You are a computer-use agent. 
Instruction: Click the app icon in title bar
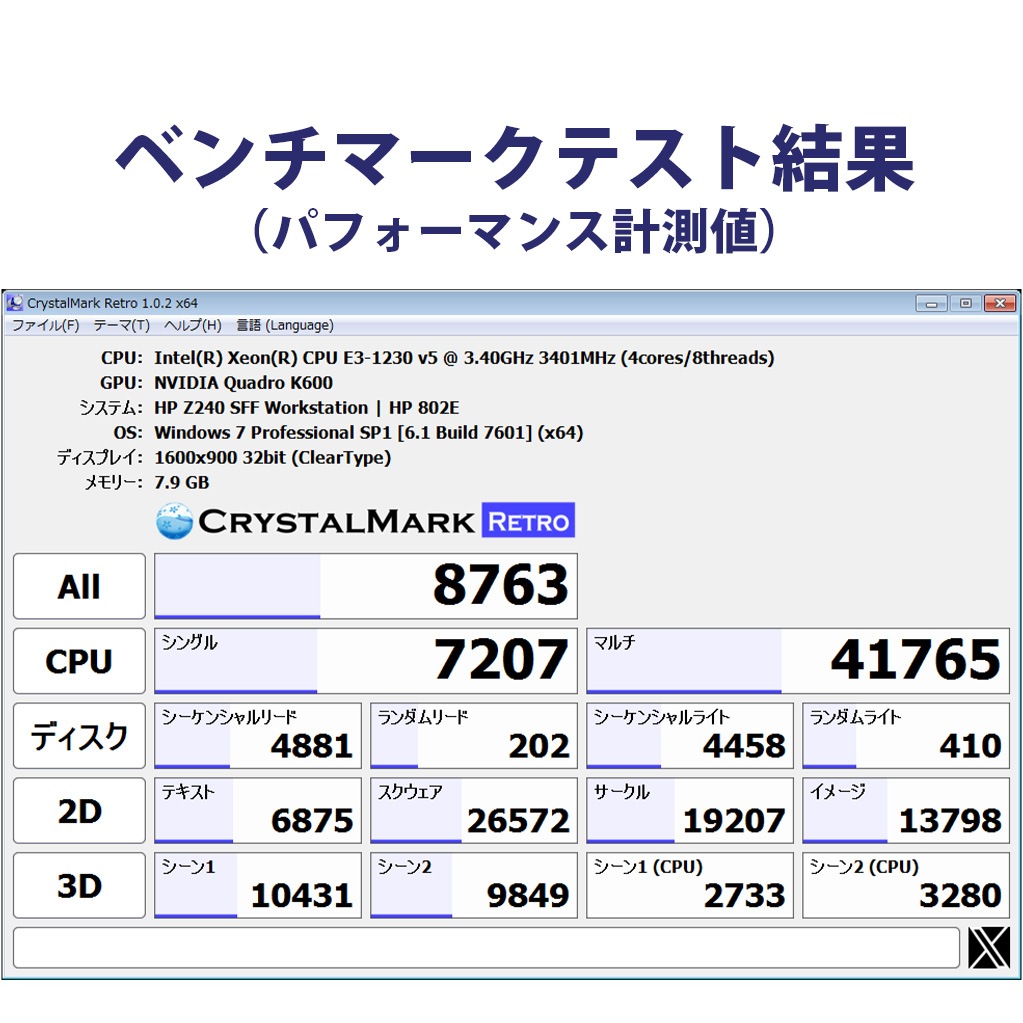(15, 303)
